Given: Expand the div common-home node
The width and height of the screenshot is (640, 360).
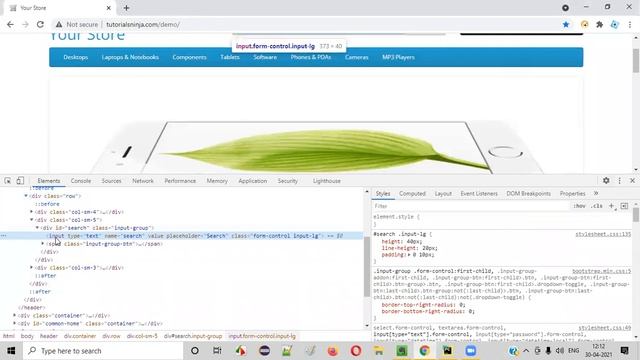Looking at the screenshot, I should coord(15,323).
